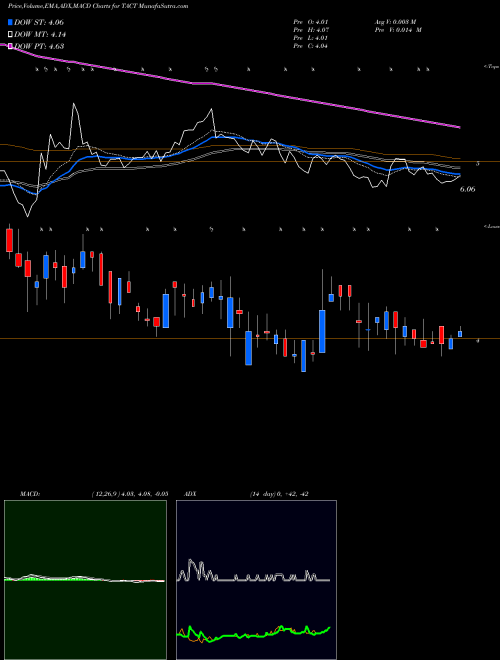The height and width of the screenshot is (660, 500).
Task: Click the 'Pre L: 4.01' value
Action: pos(311,38)
